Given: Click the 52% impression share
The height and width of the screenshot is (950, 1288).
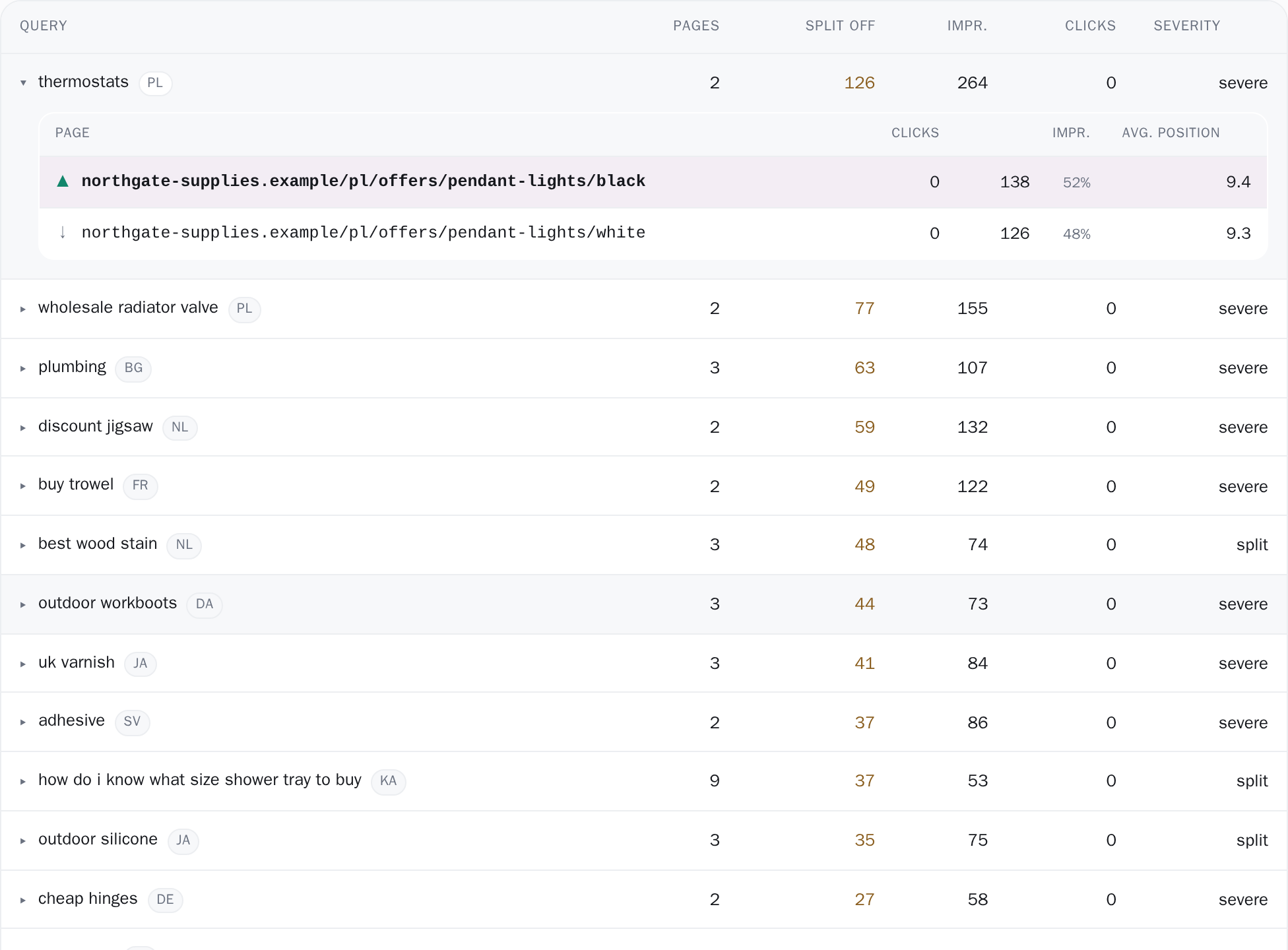Looking at the screenshot, I should [x=1077, y=183].
